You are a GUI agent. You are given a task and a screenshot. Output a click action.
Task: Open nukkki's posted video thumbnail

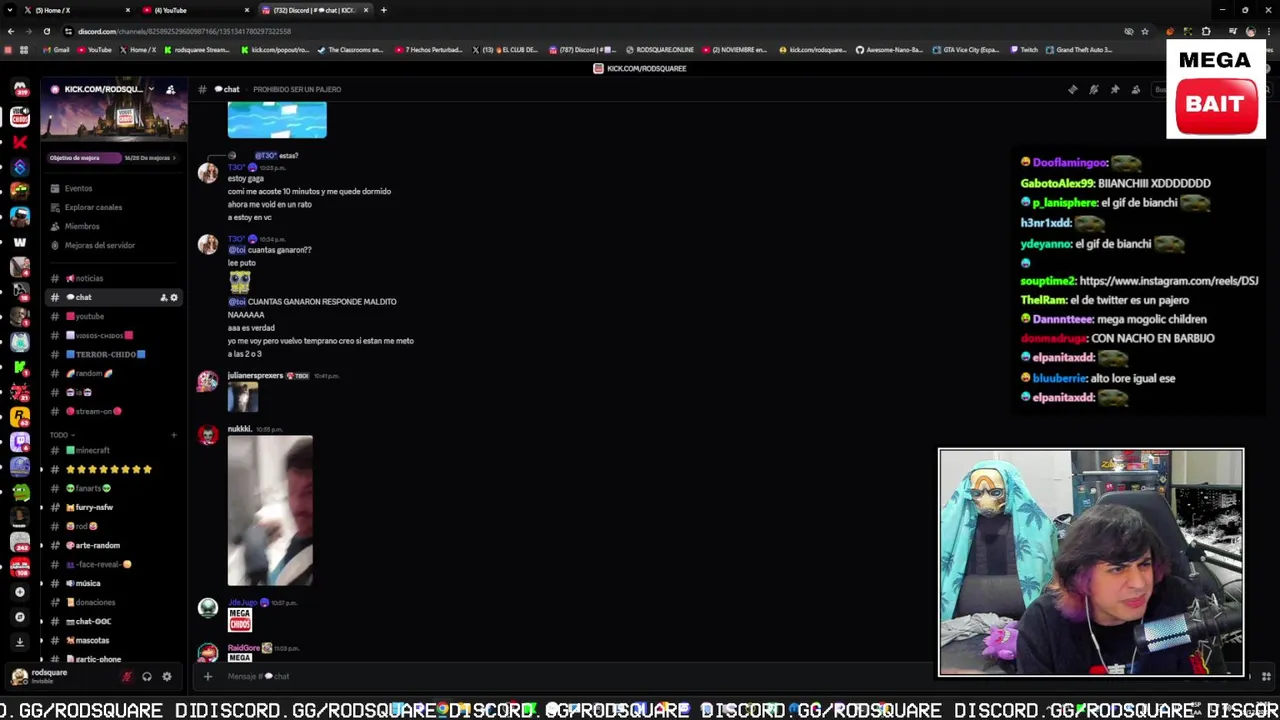click(270, 511)
